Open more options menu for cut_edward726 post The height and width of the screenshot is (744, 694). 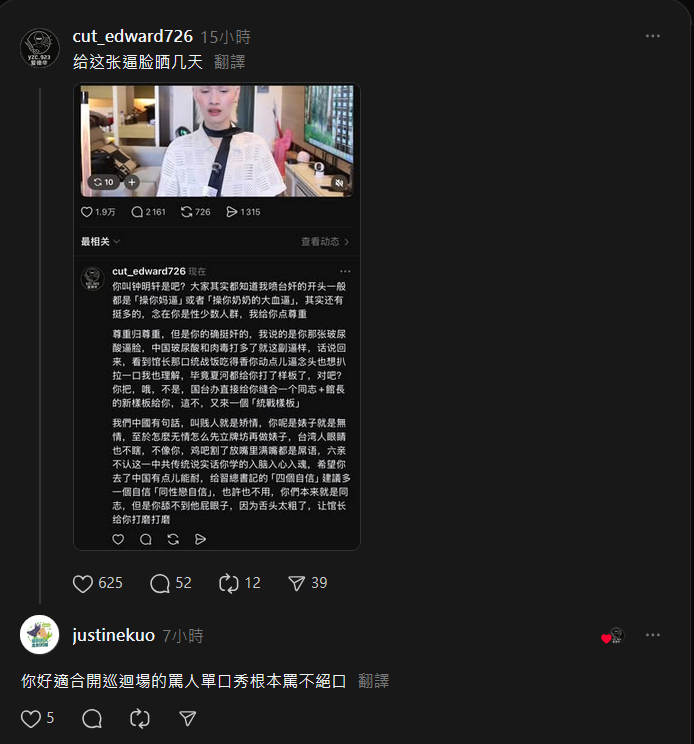pos(653,36)
